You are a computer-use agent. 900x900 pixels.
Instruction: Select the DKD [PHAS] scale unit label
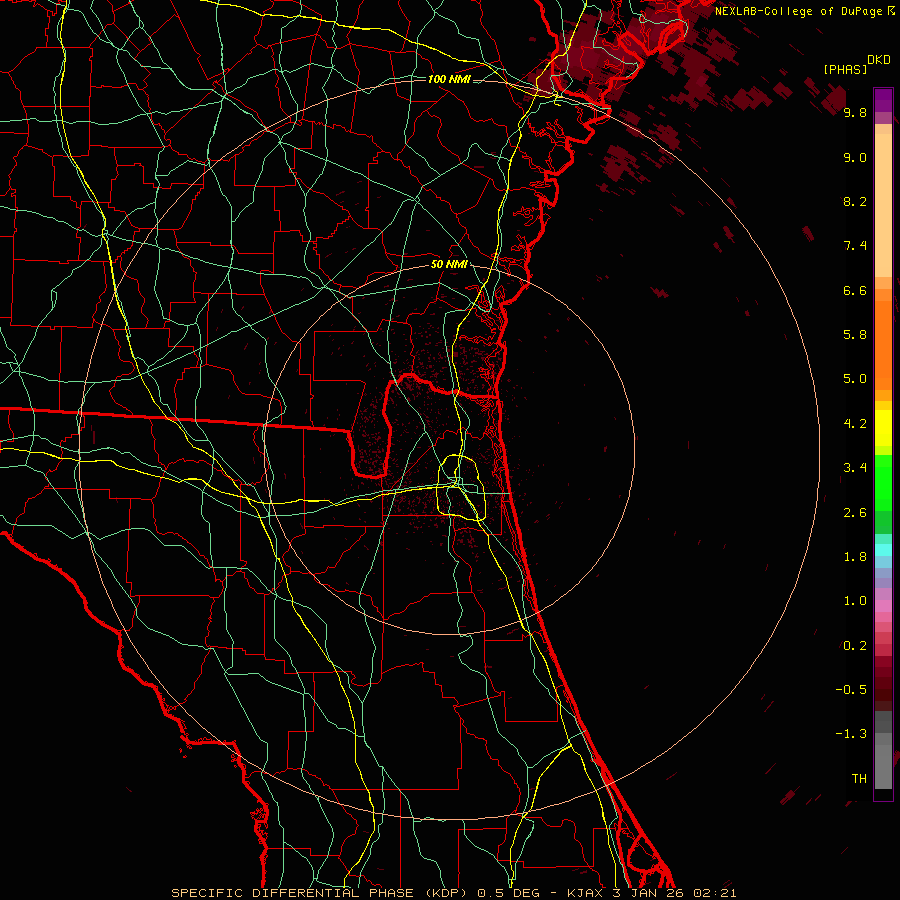pos(856,64)
